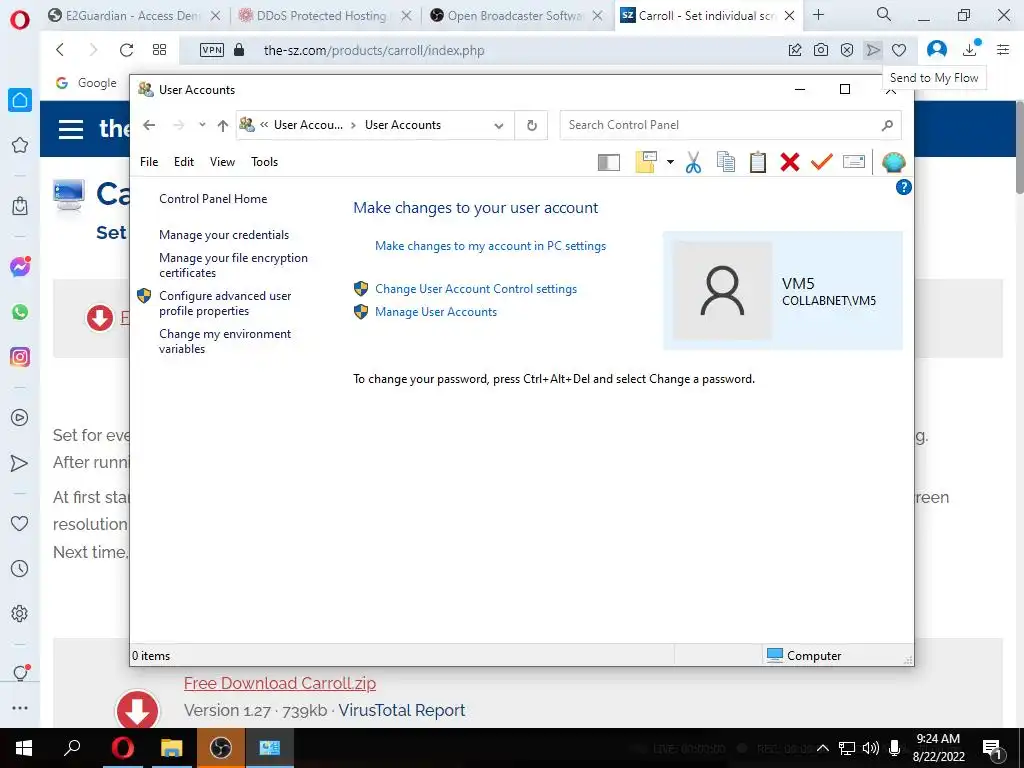Screen dimensions: 1024x768
Task: Click Manage your credentials
Action: 224,234
